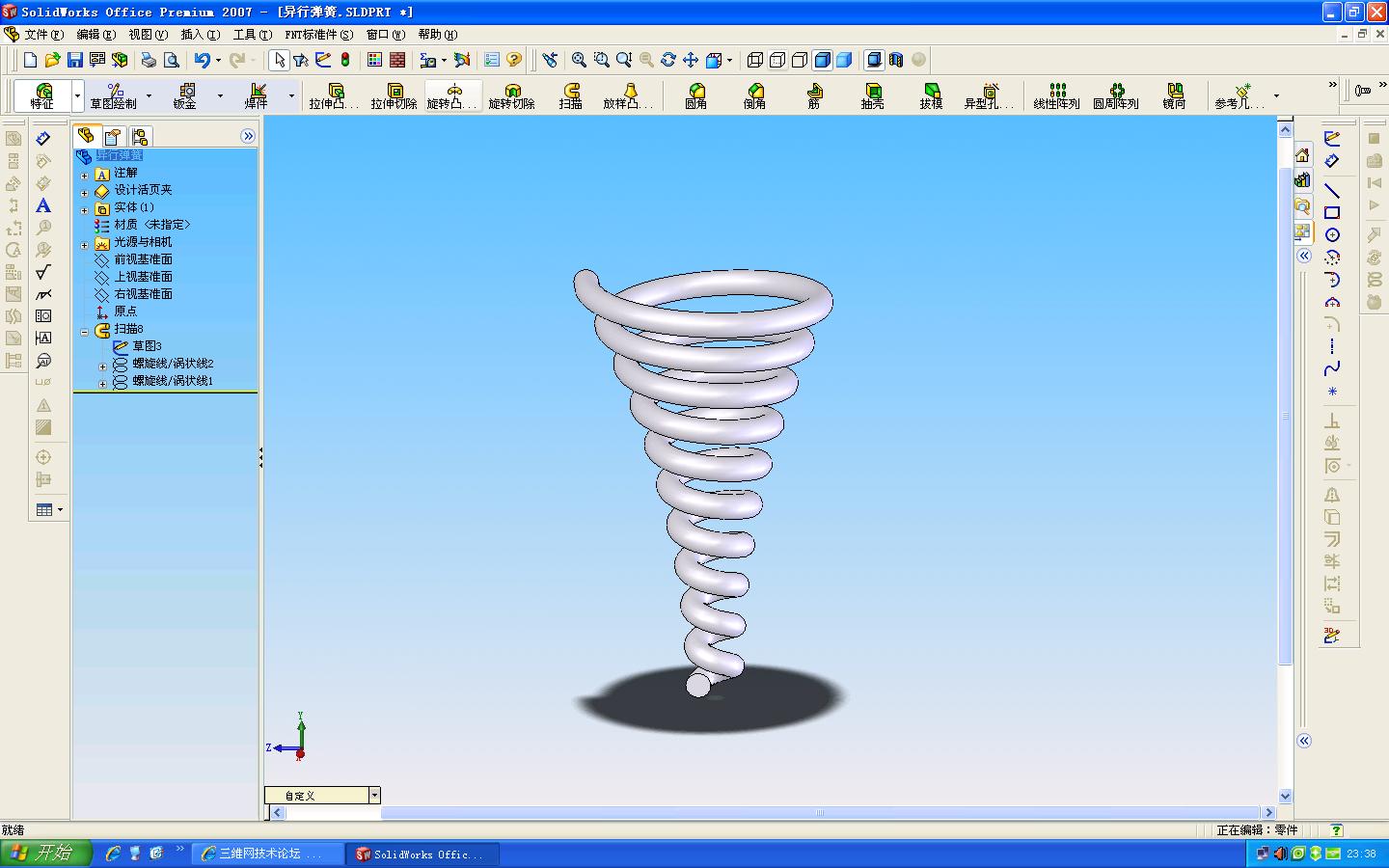Viewport: 1389px width, 868px height.
Task: Select the 旋转切除 Revolved Cut tool
Action: [x=511, y=96]
